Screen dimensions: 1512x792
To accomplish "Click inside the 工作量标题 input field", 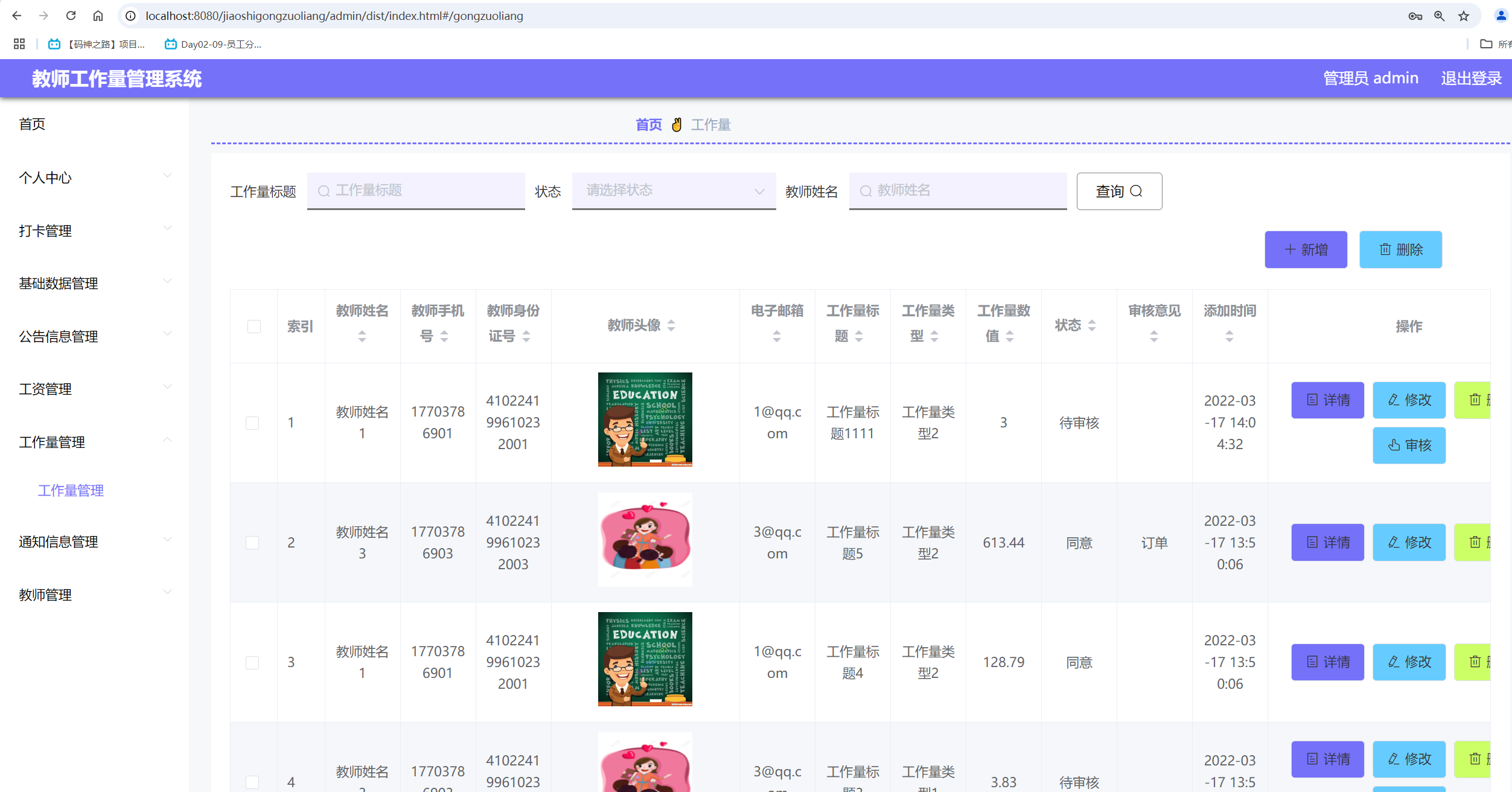I will [x=416, y=191].
